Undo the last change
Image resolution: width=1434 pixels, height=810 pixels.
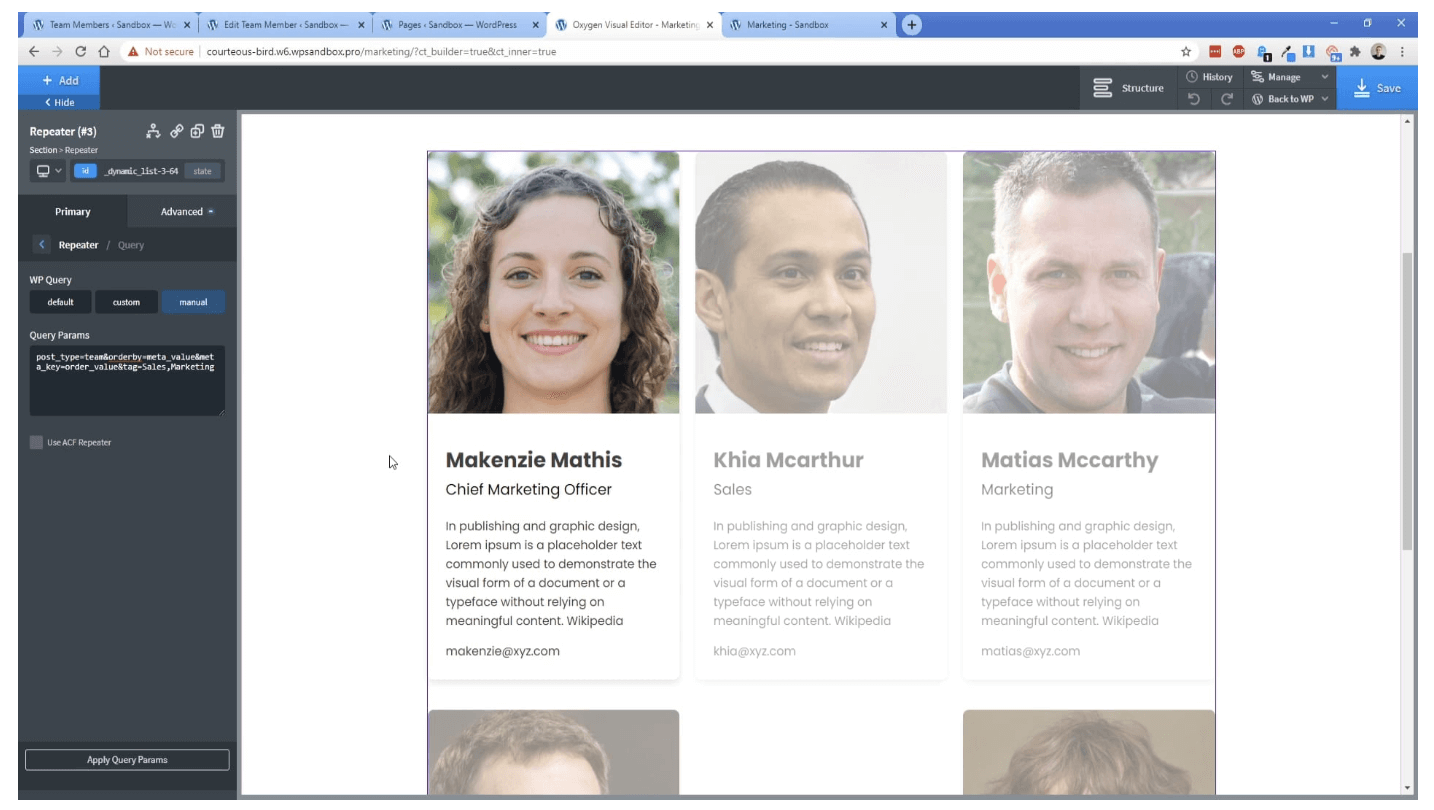pyautogui.click(x=1193, y=99)
